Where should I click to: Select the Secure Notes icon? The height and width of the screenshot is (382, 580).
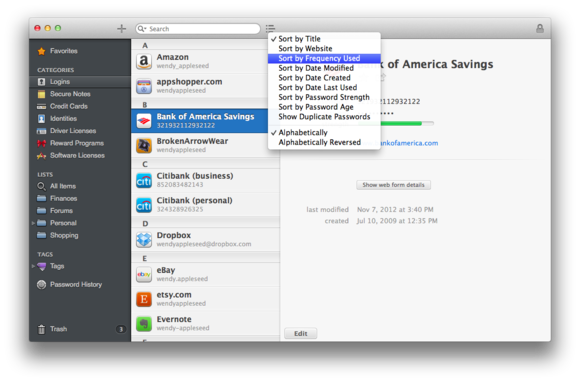[41, 94]
